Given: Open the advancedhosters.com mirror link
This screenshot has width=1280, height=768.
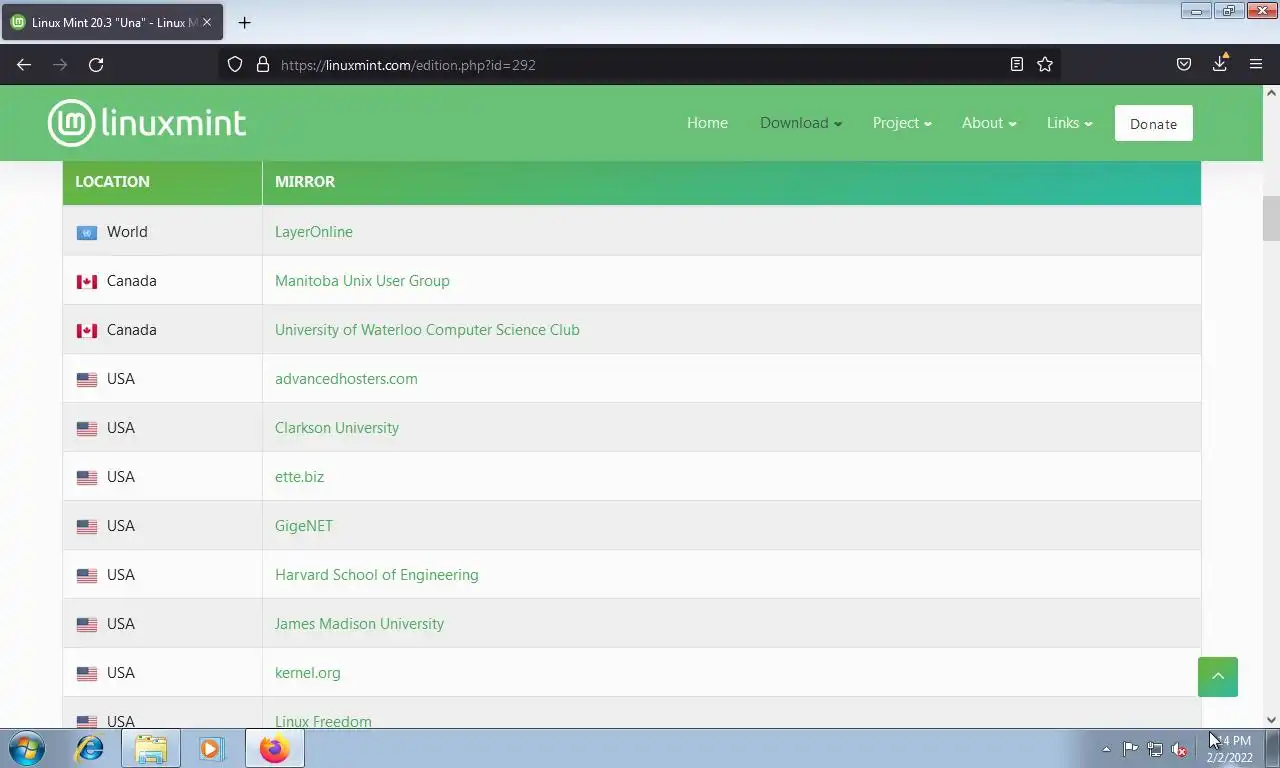Looking at the screenshot, I should tap(346, 379).
